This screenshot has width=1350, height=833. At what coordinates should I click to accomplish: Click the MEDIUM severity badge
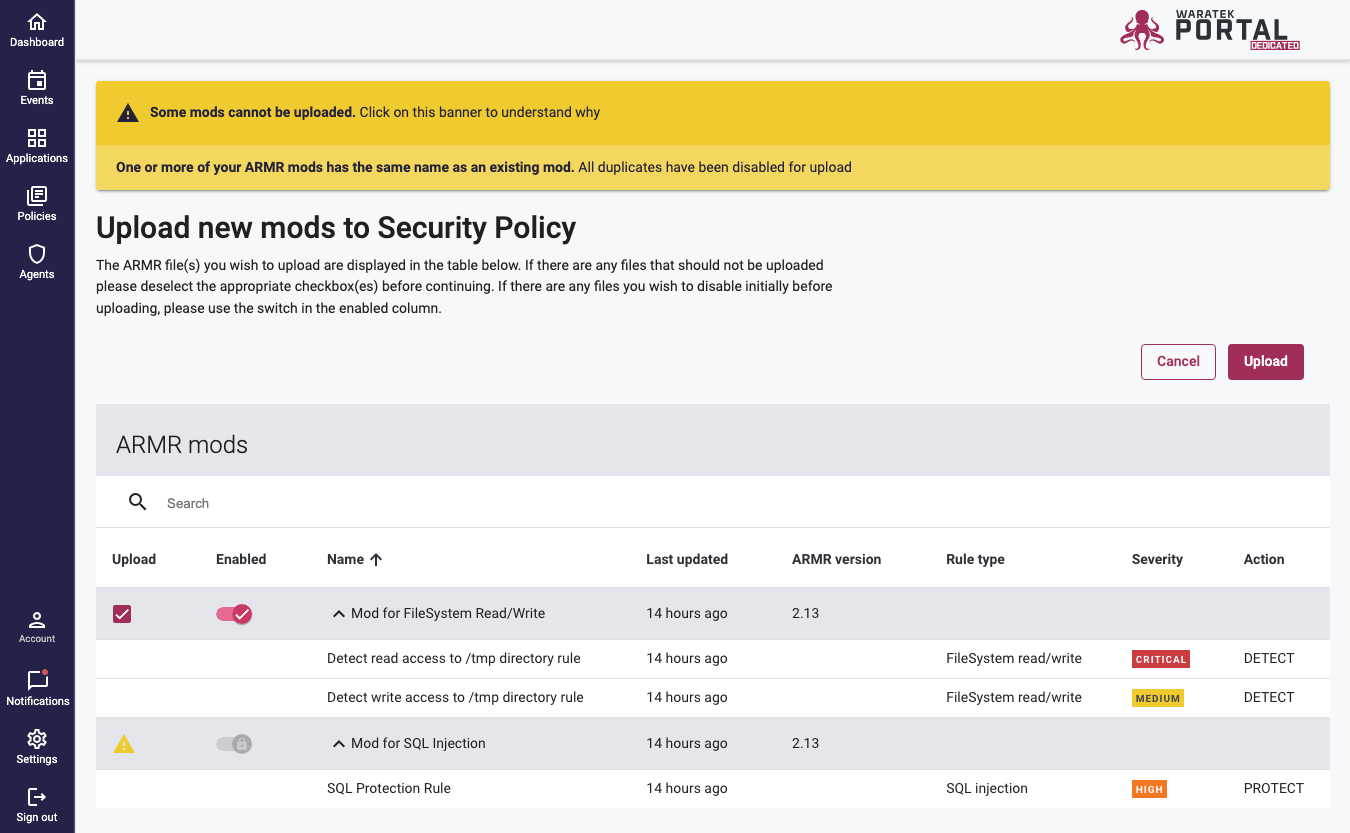pyautogui.click(x=1158, y=698)
